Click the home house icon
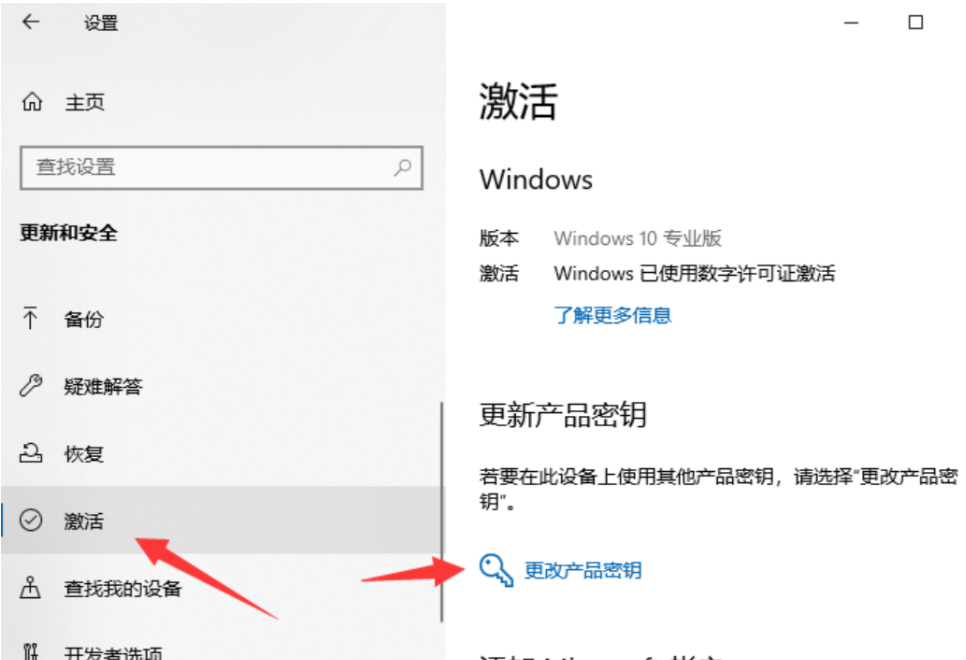 pos(32,101)
